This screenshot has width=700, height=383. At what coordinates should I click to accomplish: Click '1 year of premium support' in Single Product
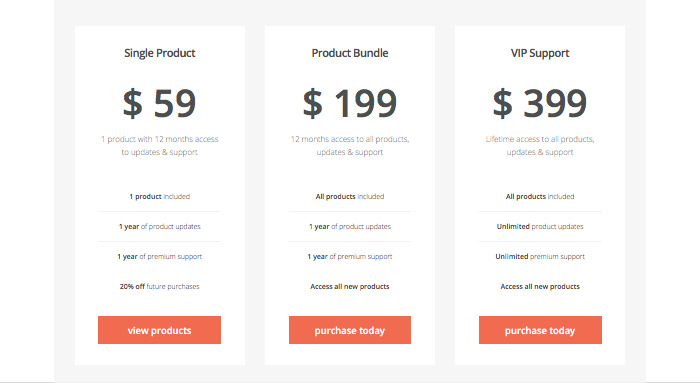coord(159,256)
